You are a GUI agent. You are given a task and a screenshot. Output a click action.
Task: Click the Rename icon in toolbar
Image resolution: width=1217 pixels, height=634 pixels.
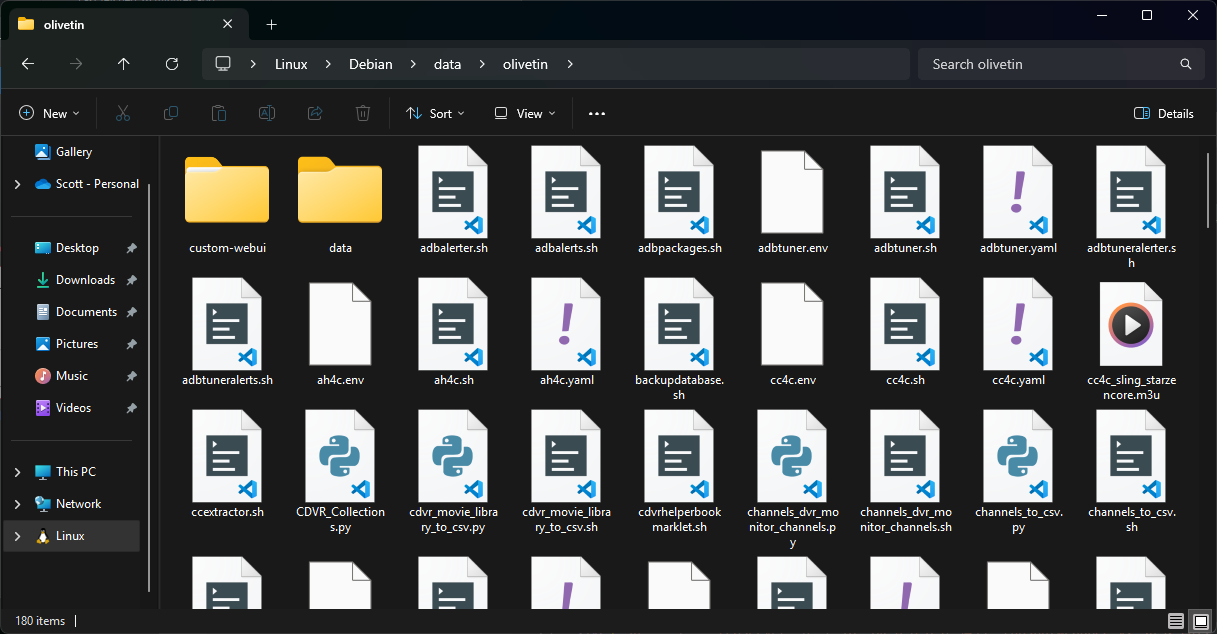click(267, 114)
